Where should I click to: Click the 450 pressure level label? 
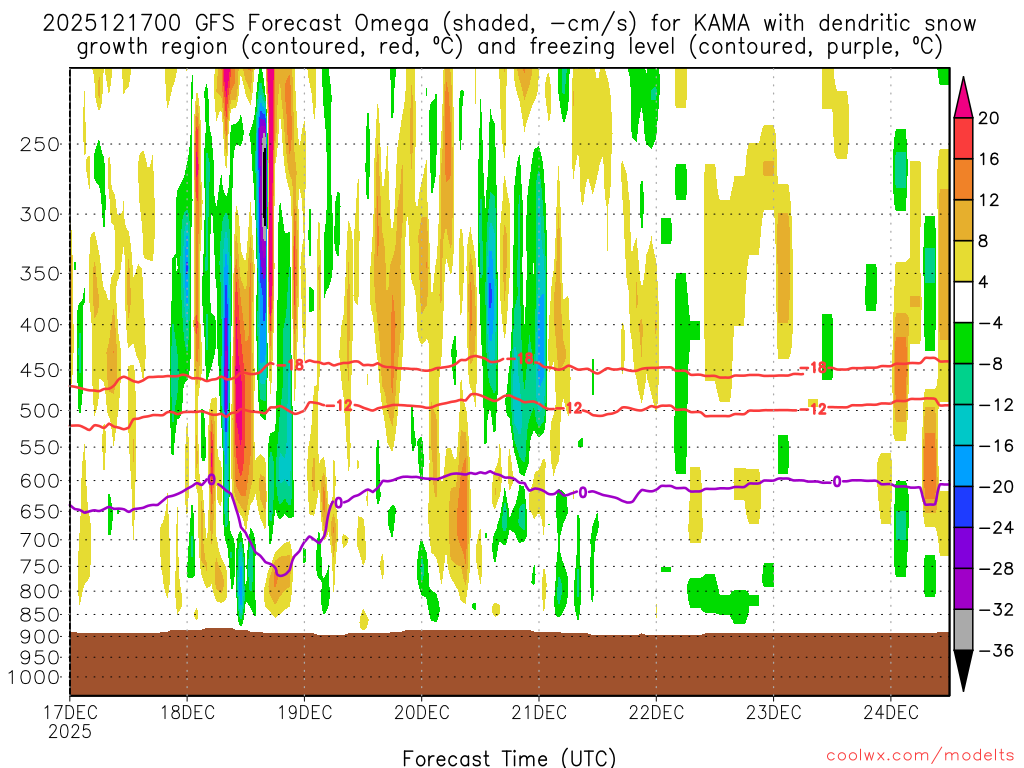coord(40,370)
